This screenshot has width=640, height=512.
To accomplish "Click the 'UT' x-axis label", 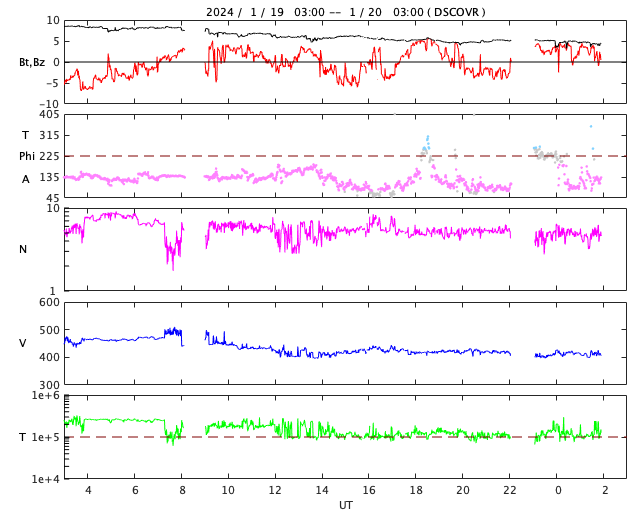I will pyautogui.click(x=345, y=505).
